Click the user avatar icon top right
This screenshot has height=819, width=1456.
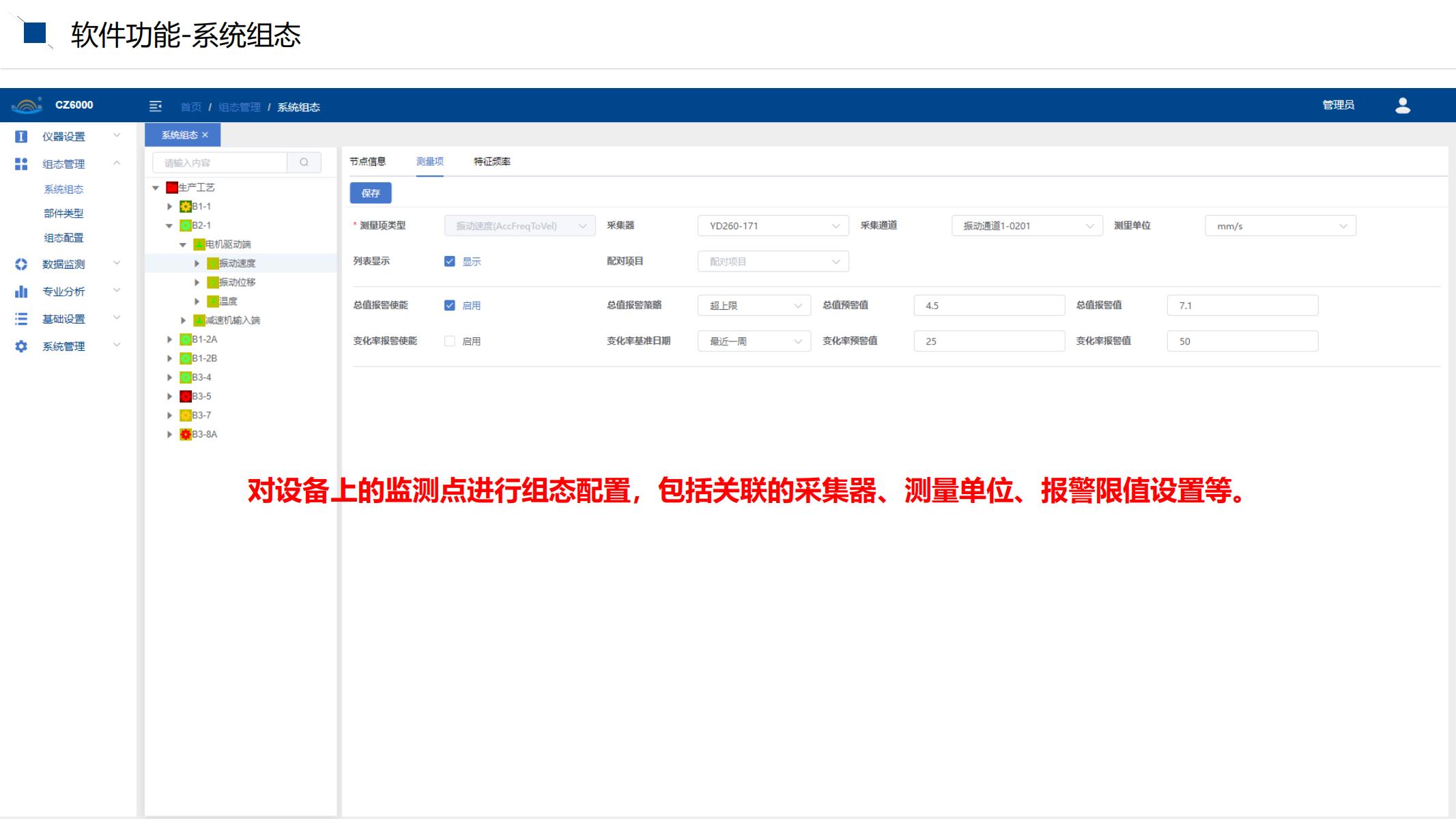point(1403,104)
